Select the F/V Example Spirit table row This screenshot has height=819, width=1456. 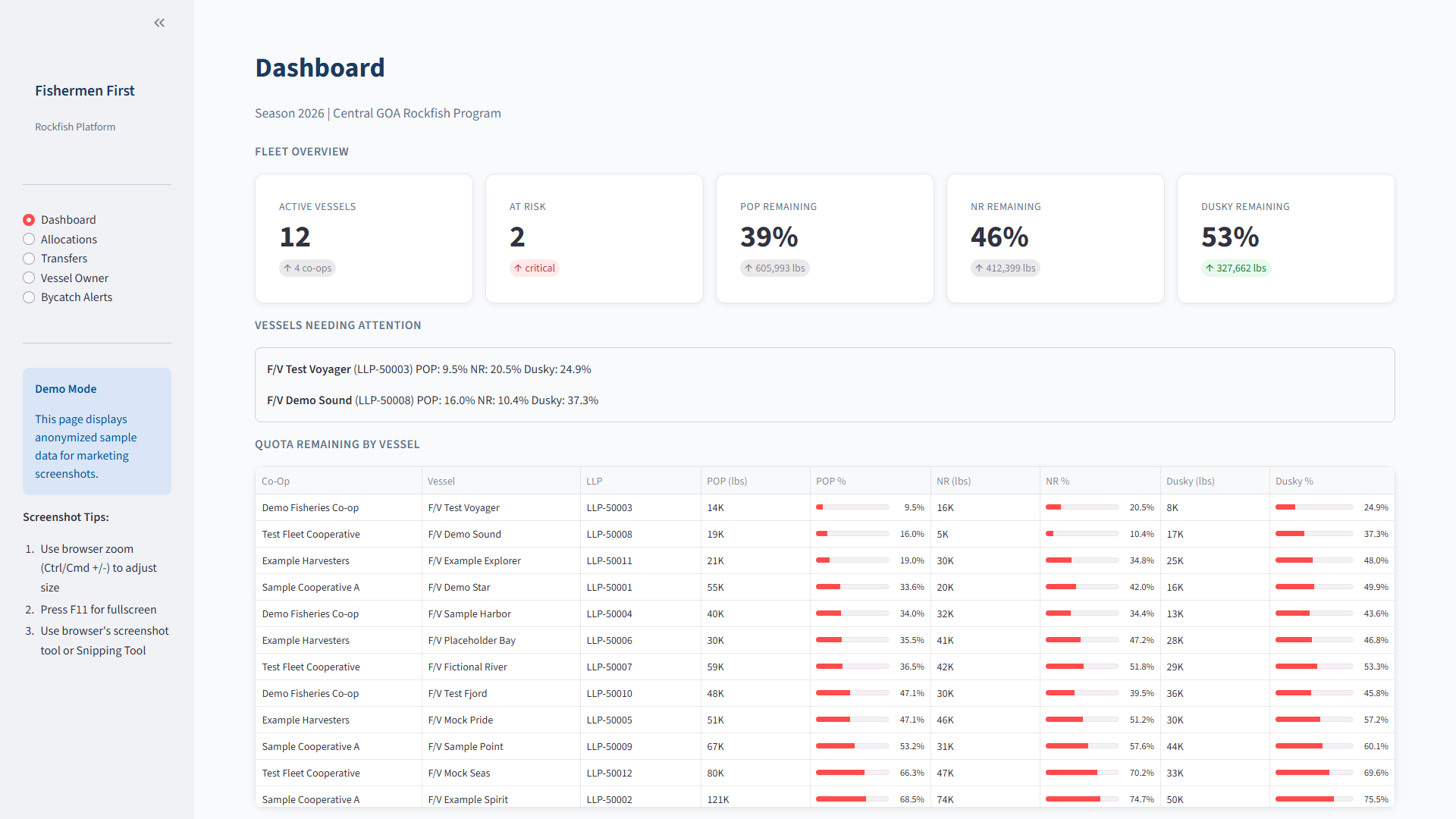point(468,799)
